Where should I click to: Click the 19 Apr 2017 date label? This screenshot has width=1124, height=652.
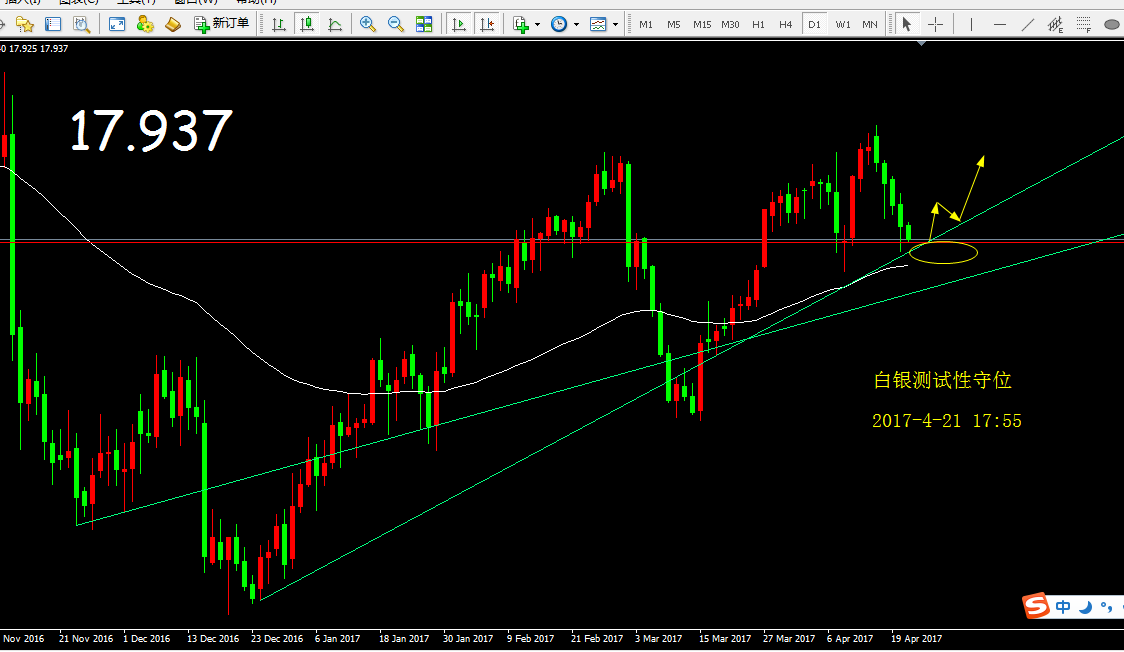(x=916, y=638)
